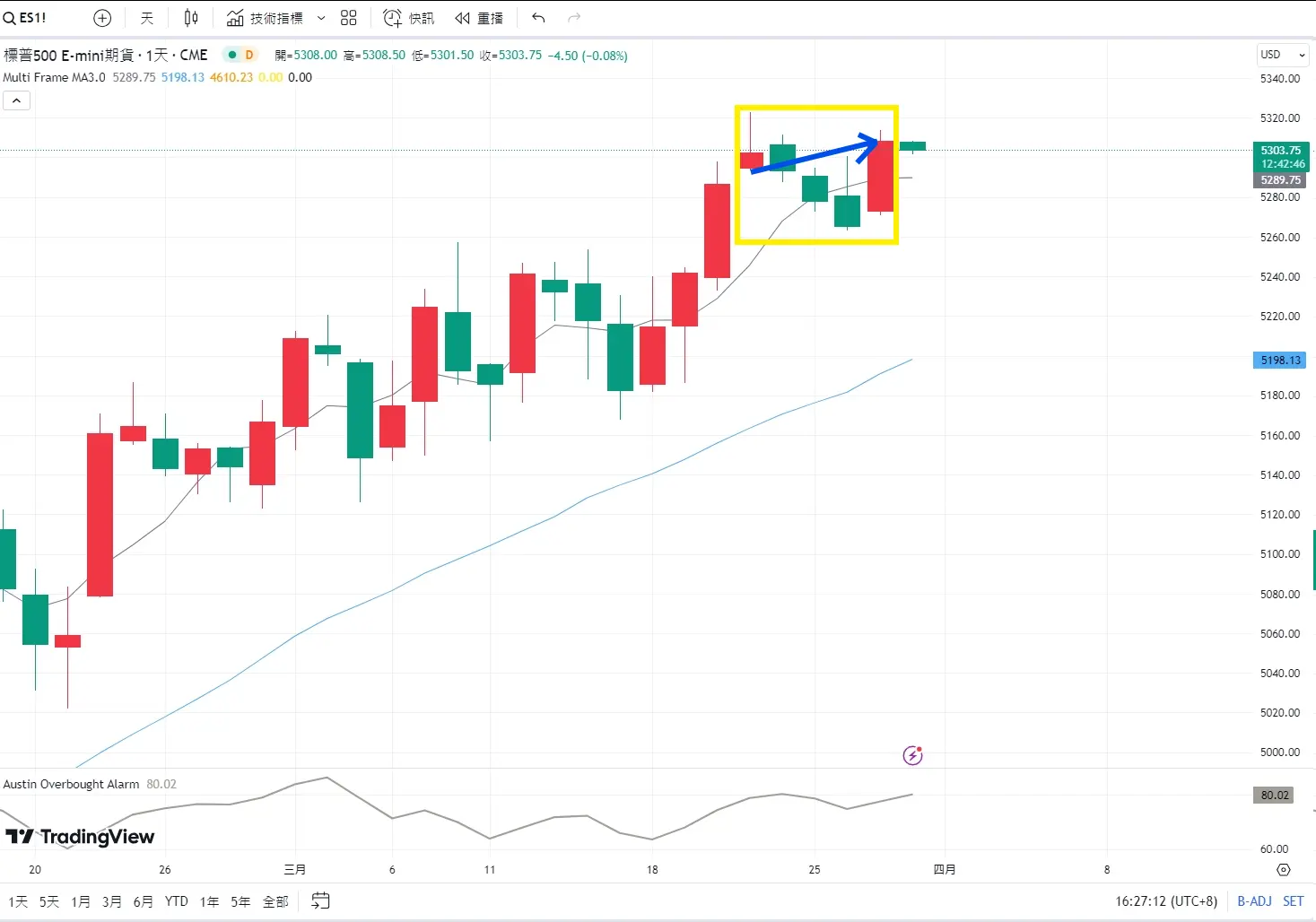Click the 5000.00 price axis label
The width and height of the screenshot is (1316, 922).
click(1280, 752)
